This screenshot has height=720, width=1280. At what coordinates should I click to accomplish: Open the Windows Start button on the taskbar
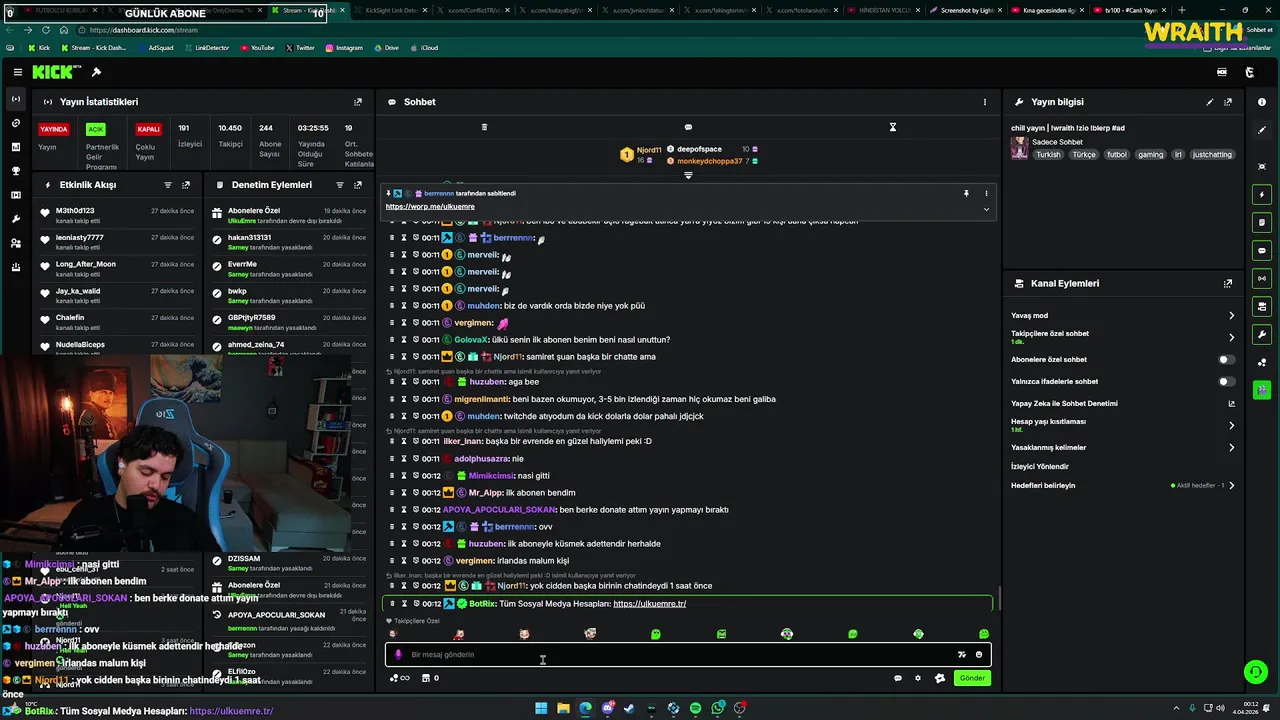[x=541, y=708]
